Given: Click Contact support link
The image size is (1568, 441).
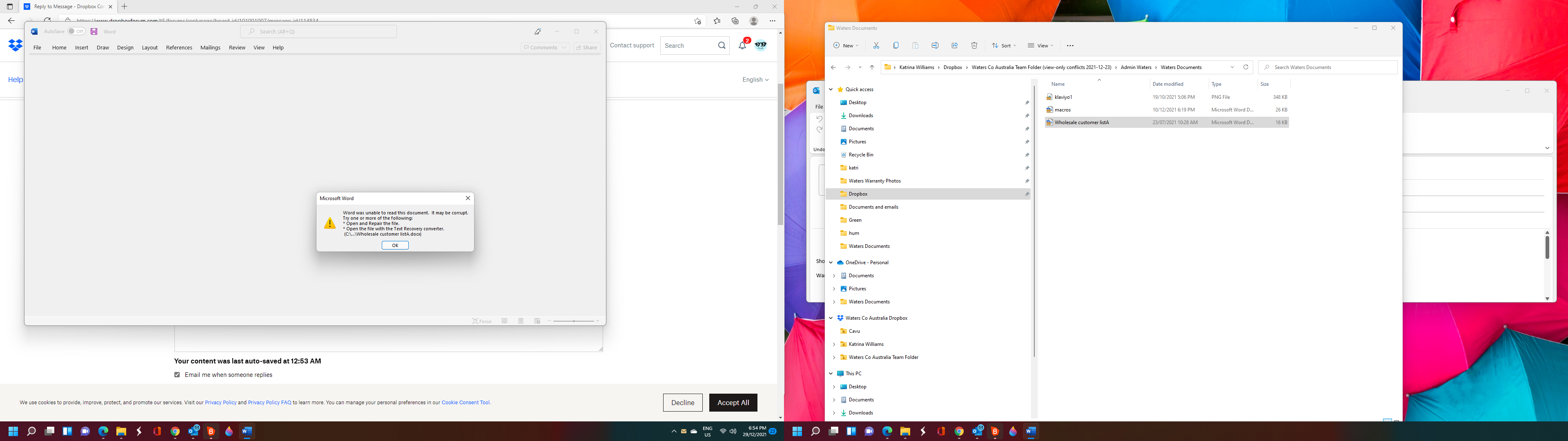Looking at the screenshot, I should pyautogui.click(x=632, y=45).
